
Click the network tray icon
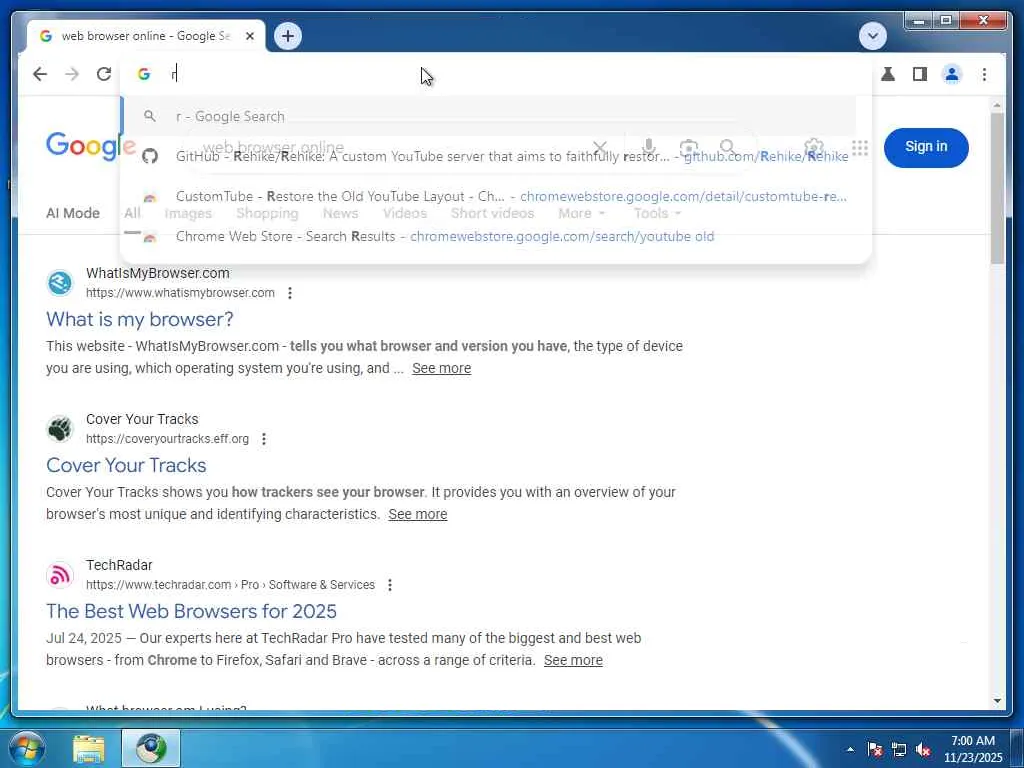899,749
